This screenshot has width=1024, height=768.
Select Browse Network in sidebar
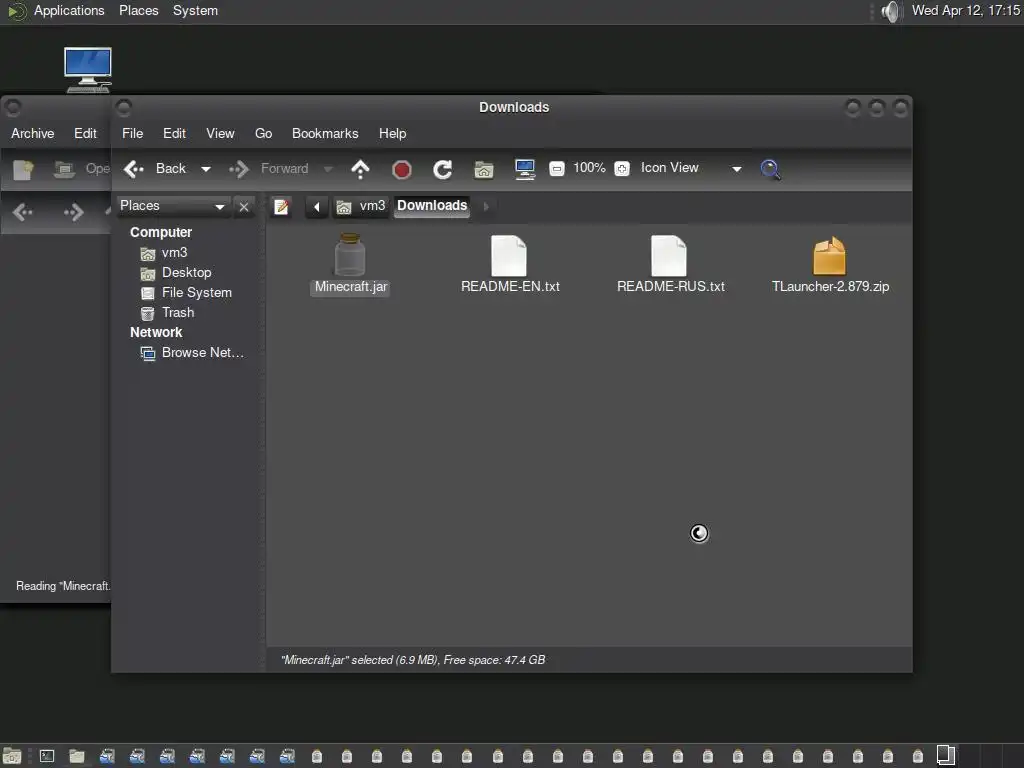click(x=192, y=353)
